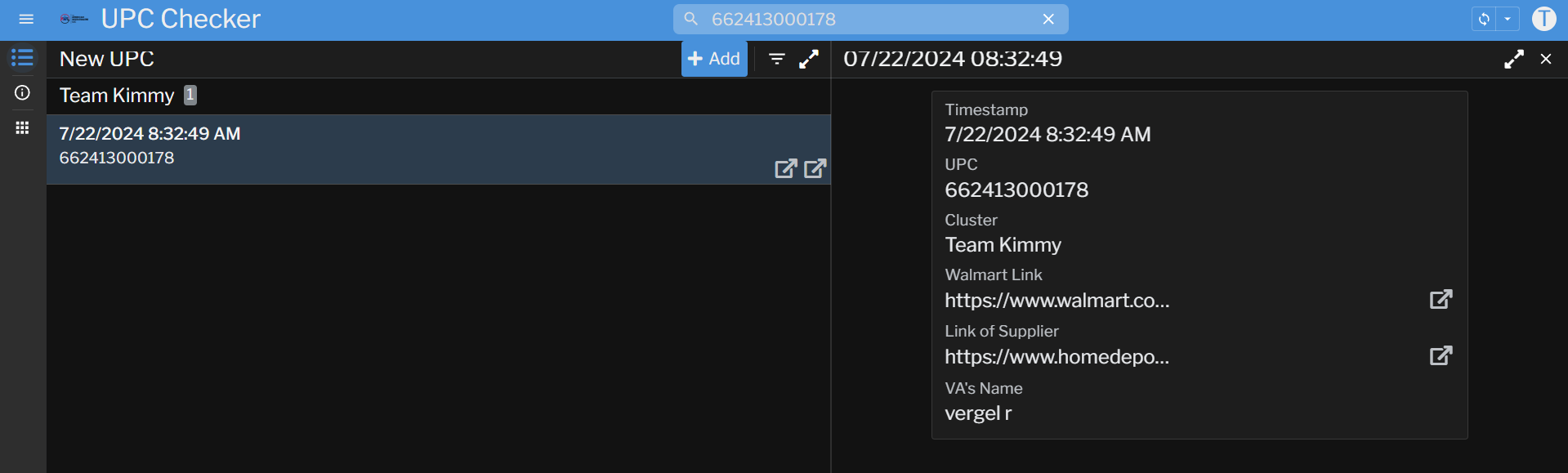This screenshot has width=1568, height=473.
Task: Open the filter options icon
Action: coord(777,59)
